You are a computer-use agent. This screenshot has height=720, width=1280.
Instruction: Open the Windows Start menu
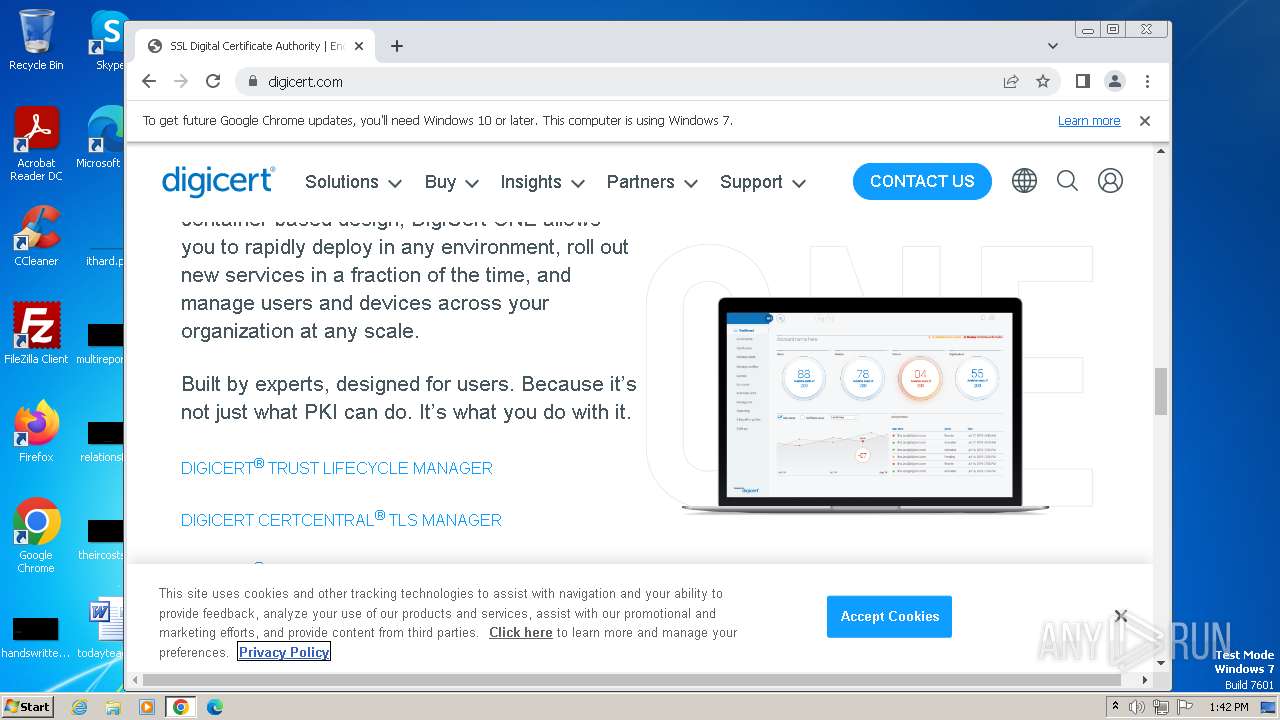[27, 706]
